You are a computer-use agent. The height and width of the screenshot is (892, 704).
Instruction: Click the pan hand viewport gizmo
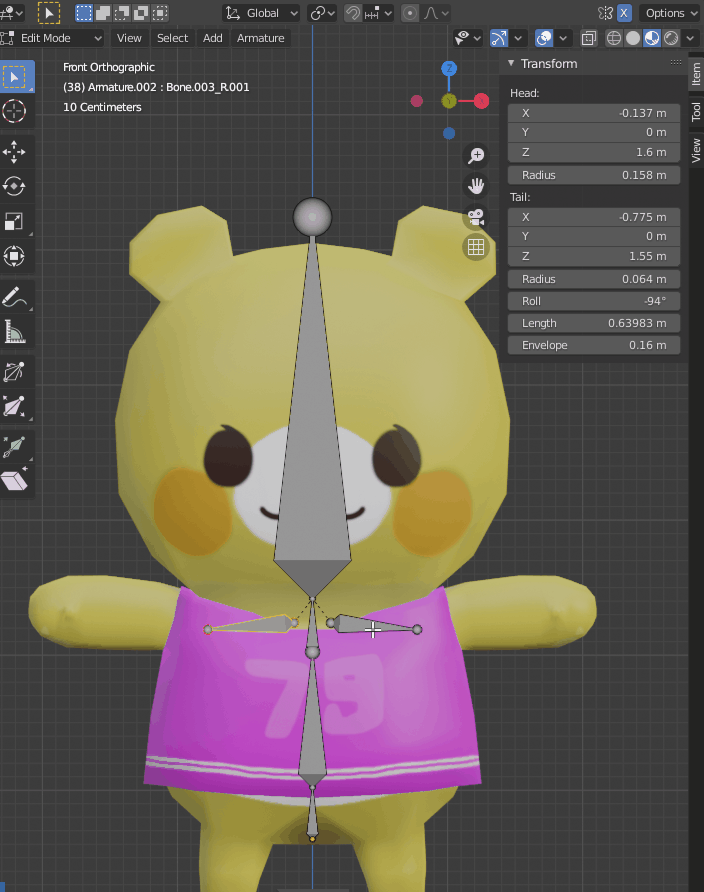tap(476, 186)
